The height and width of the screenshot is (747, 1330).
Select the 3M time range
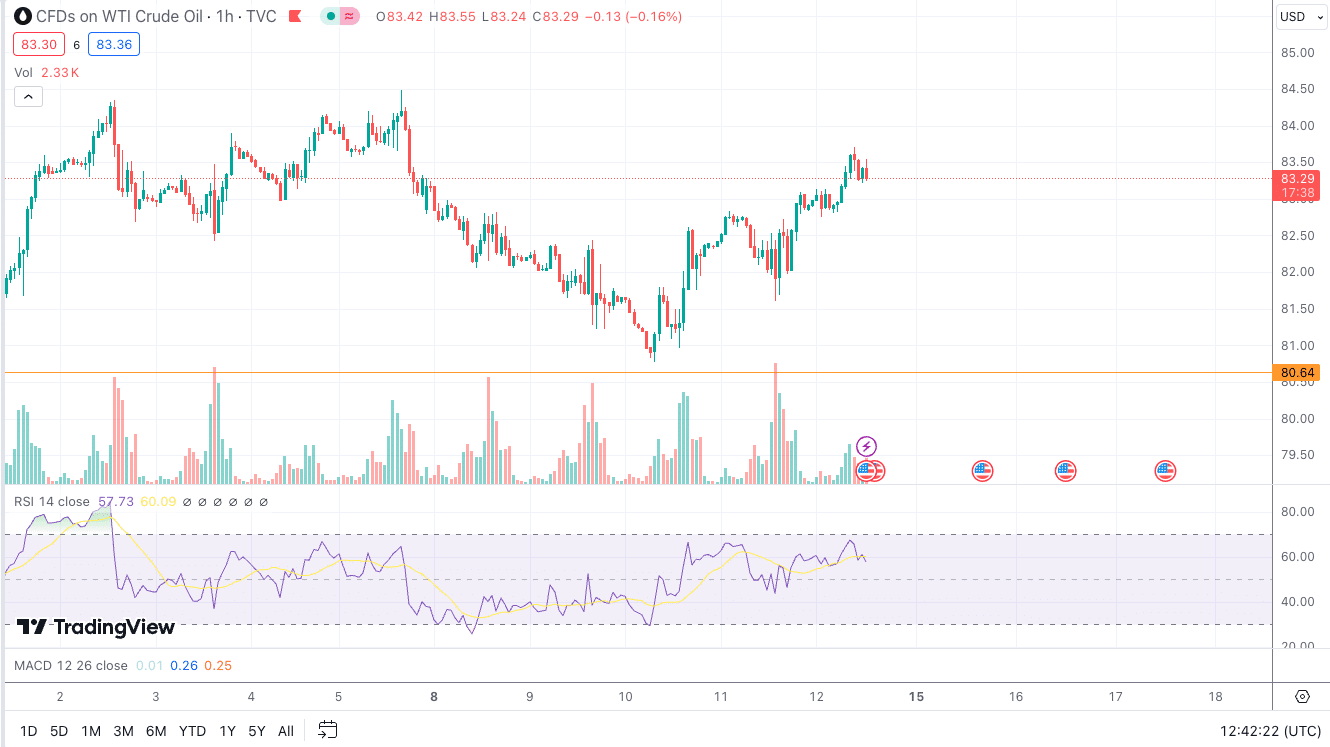point(123,731)
